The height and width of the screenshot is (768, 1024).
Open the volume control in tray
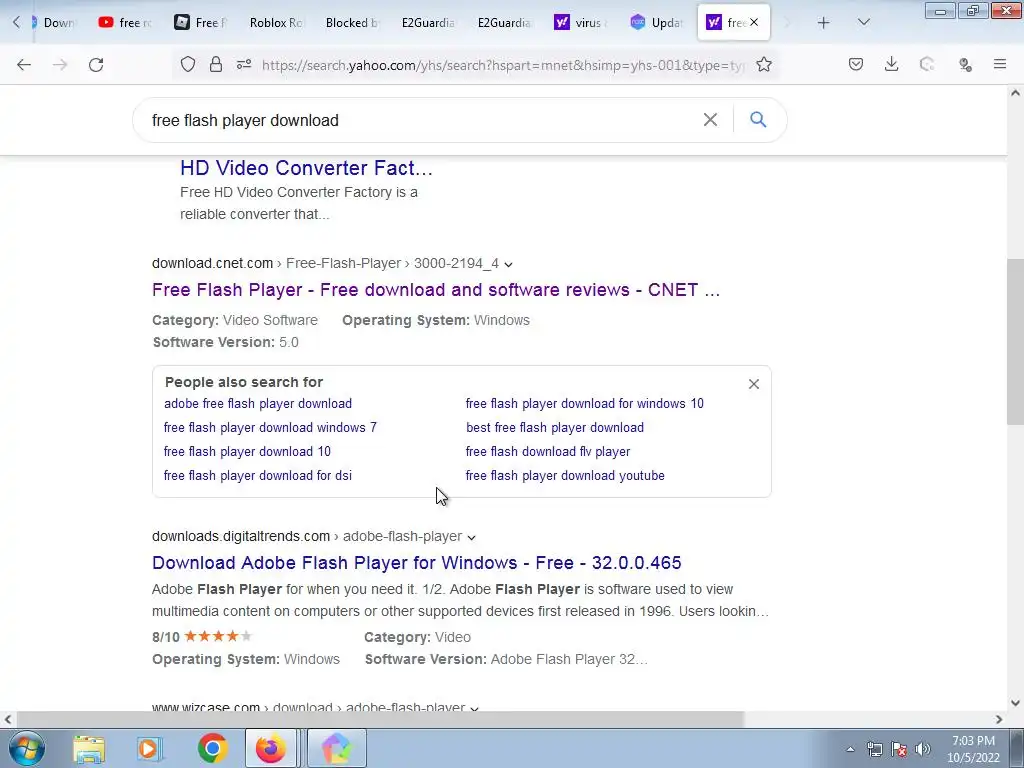point(922,749)
